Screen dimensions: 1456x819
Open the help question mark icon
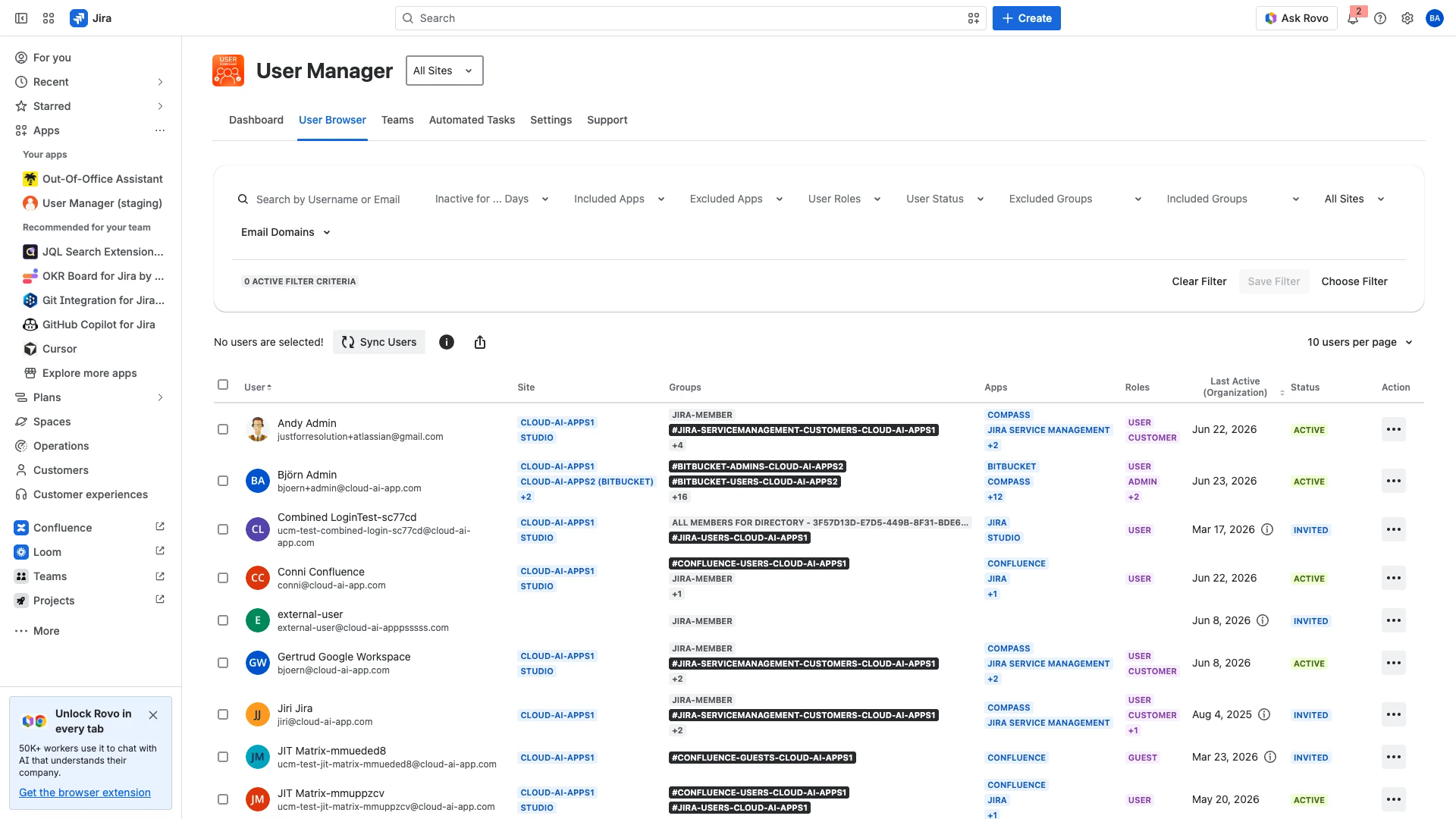click(1380, 18)
